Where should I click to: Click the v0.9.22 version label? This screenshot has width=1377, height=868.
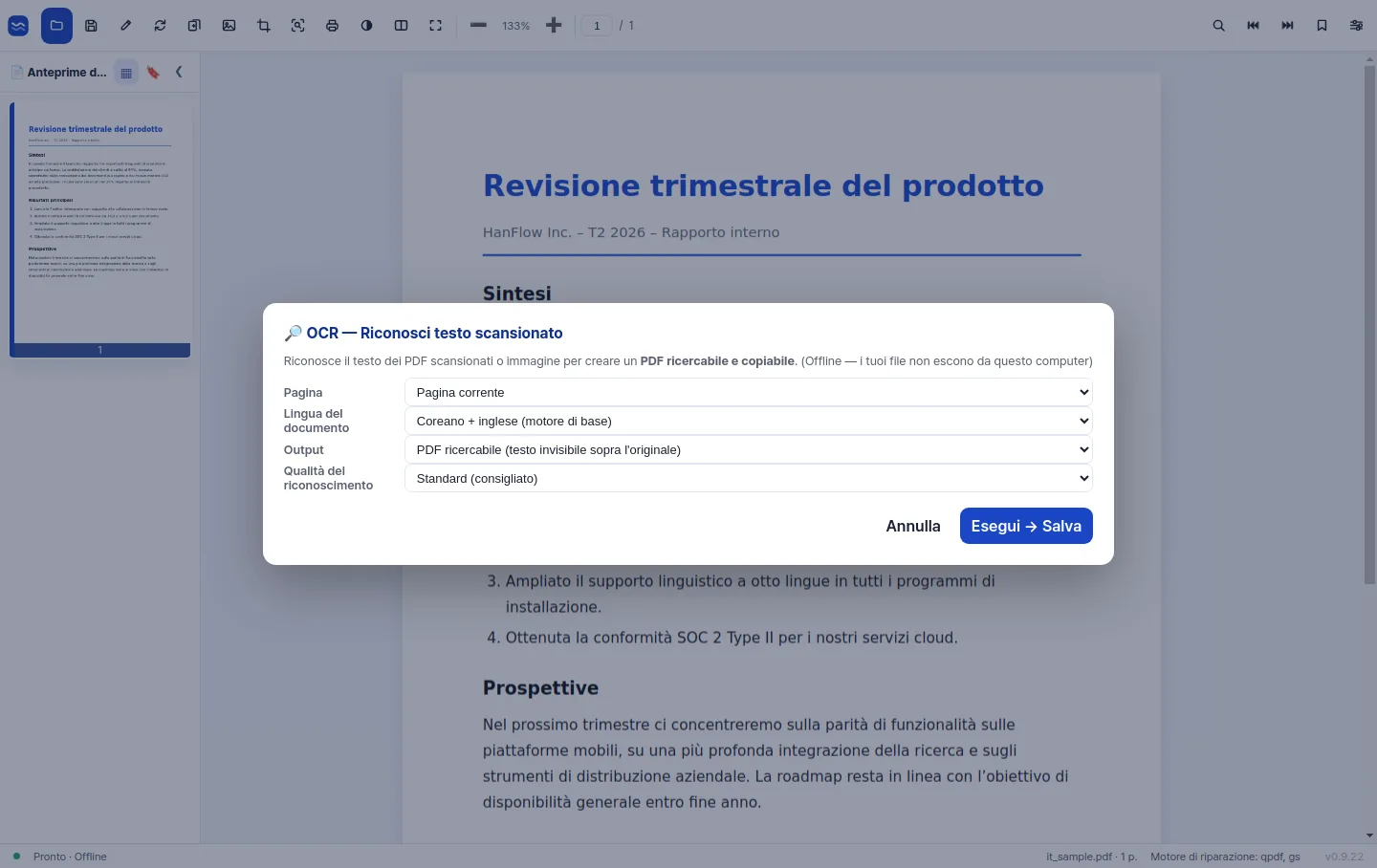point(1344,857)
